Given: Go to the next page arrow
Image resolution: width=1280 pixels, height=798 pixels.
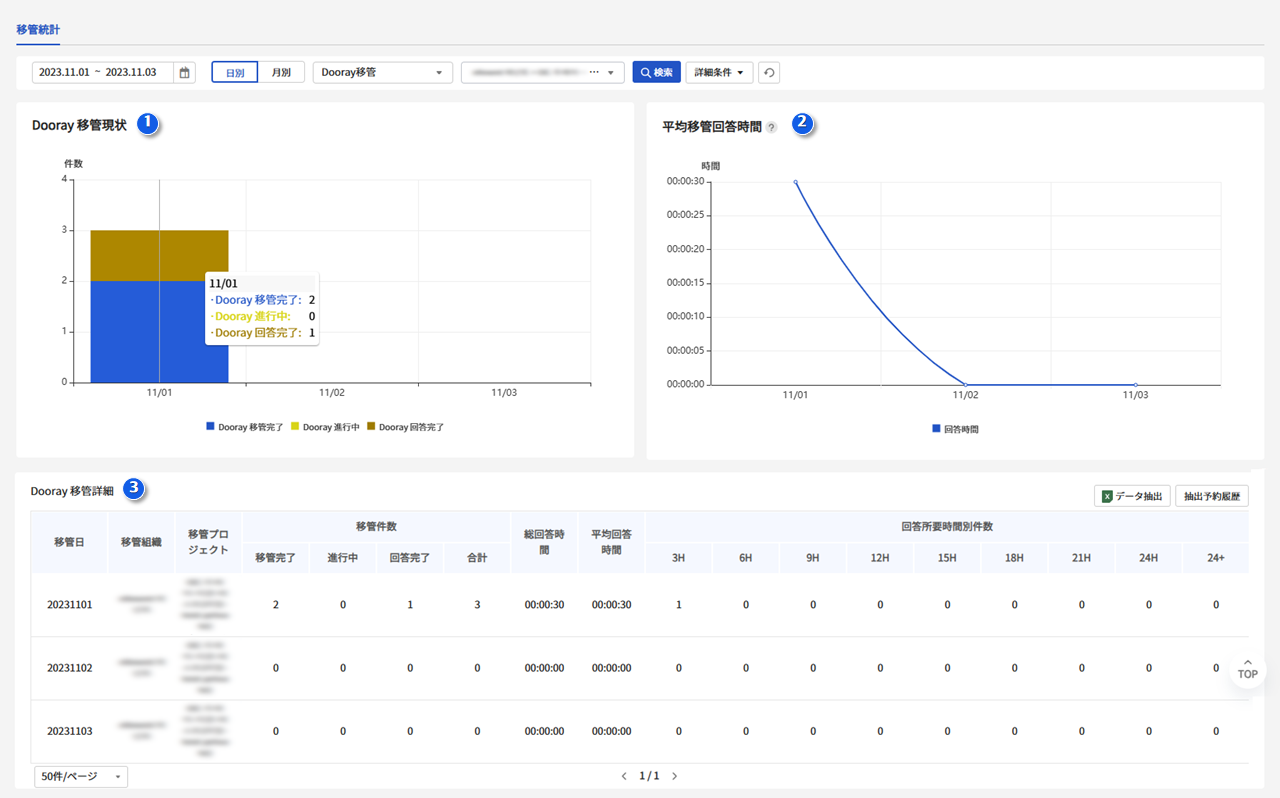Looking at the screenshot, I should click(675, 776).
